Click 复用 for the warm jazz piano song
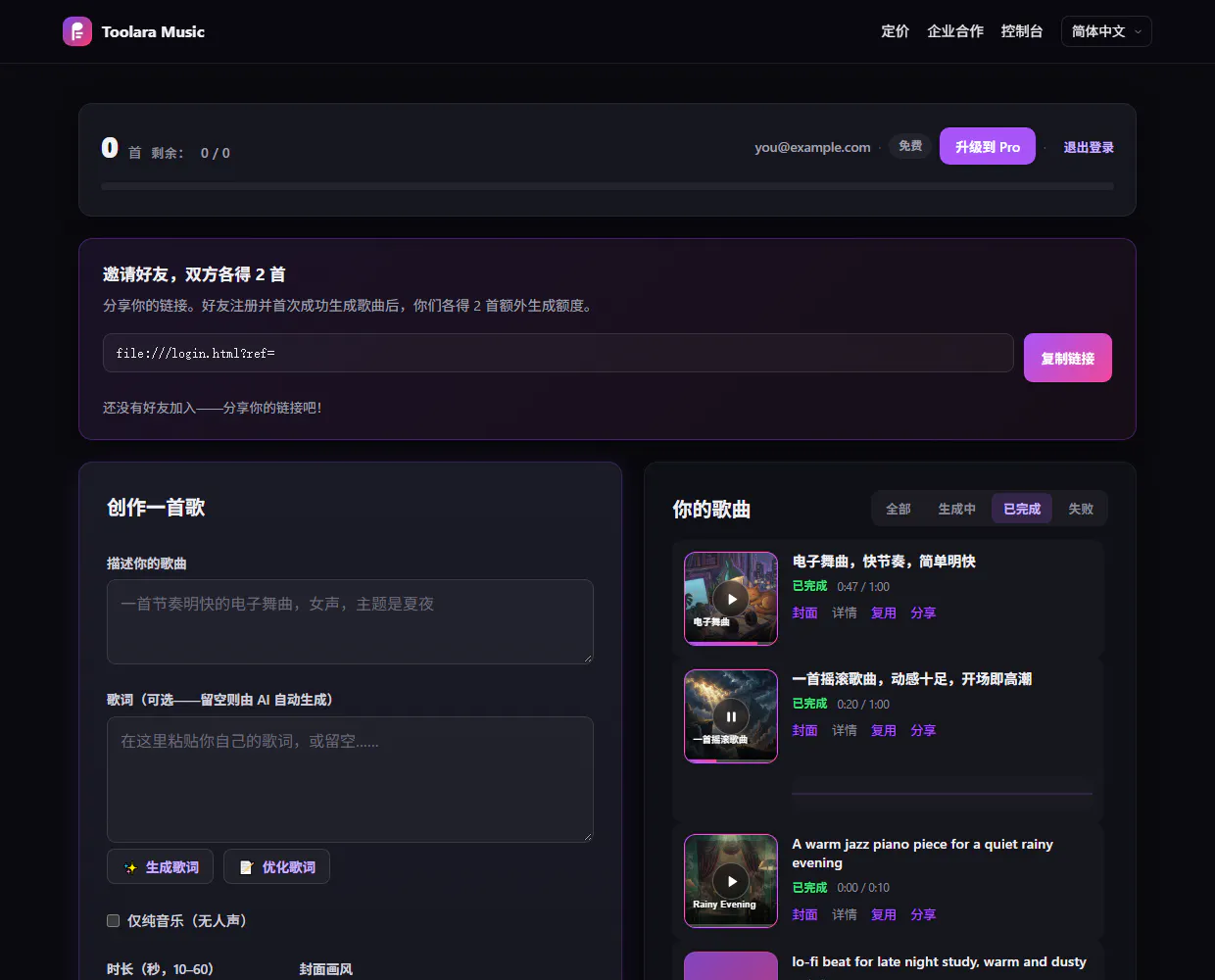Screen dimensions: 1215x980 [884, 914]
